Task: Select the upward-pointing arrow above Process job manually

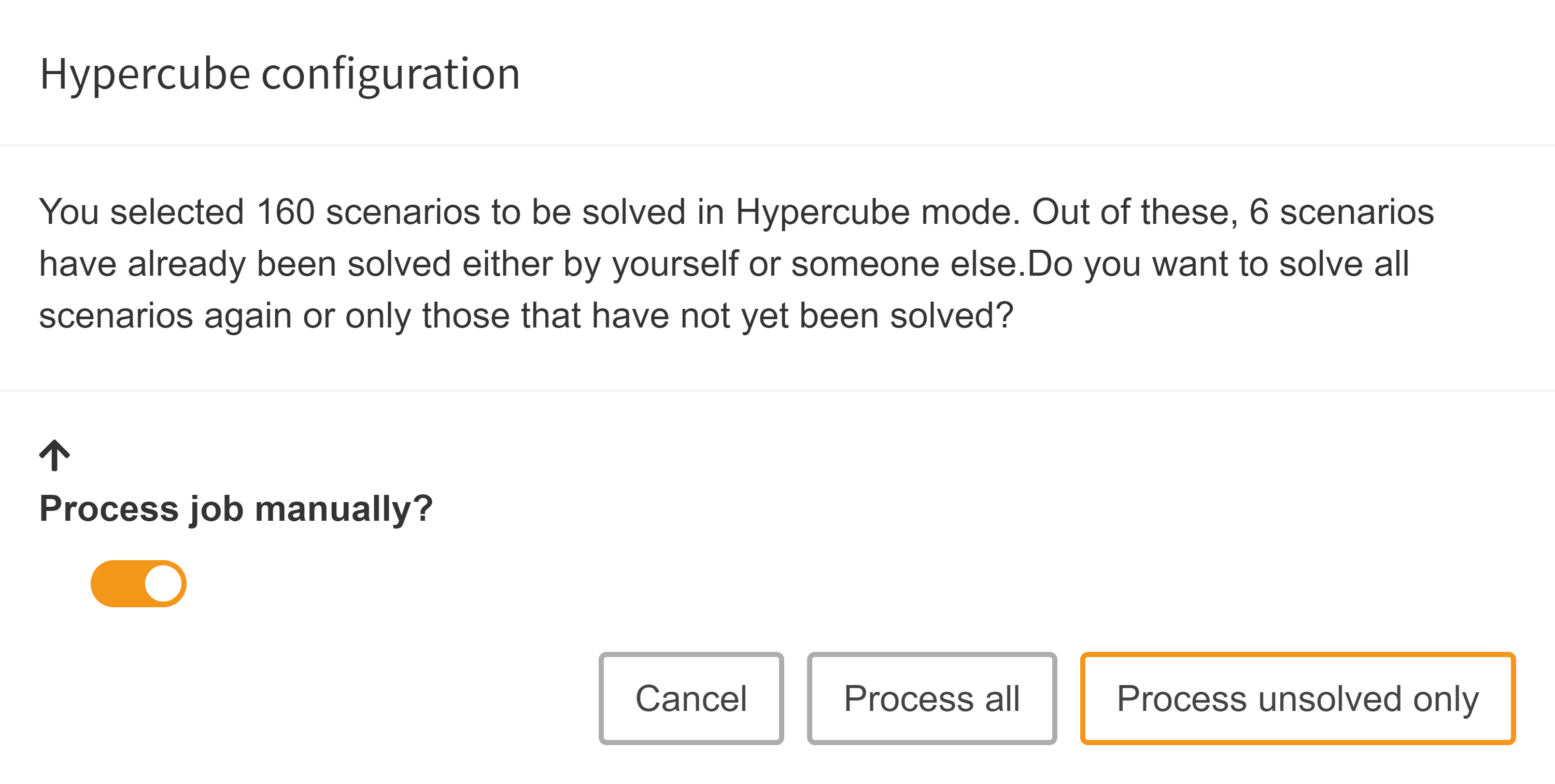Action: coord(54,455)
